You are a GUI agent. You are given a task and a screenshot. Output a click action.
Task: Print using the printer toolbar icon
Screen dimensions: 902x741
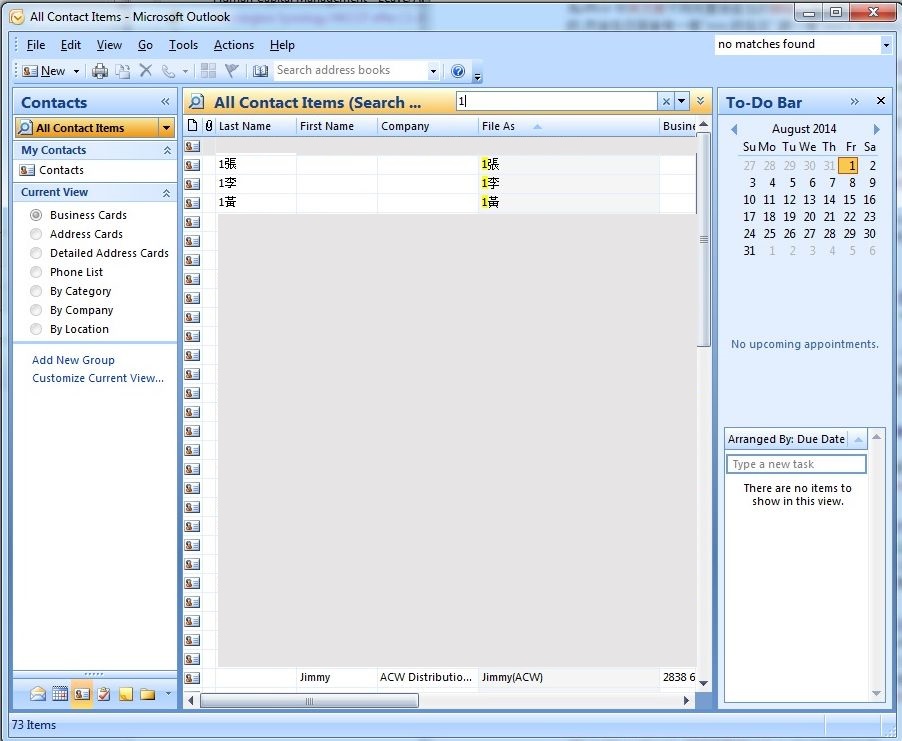coord(100,71)
